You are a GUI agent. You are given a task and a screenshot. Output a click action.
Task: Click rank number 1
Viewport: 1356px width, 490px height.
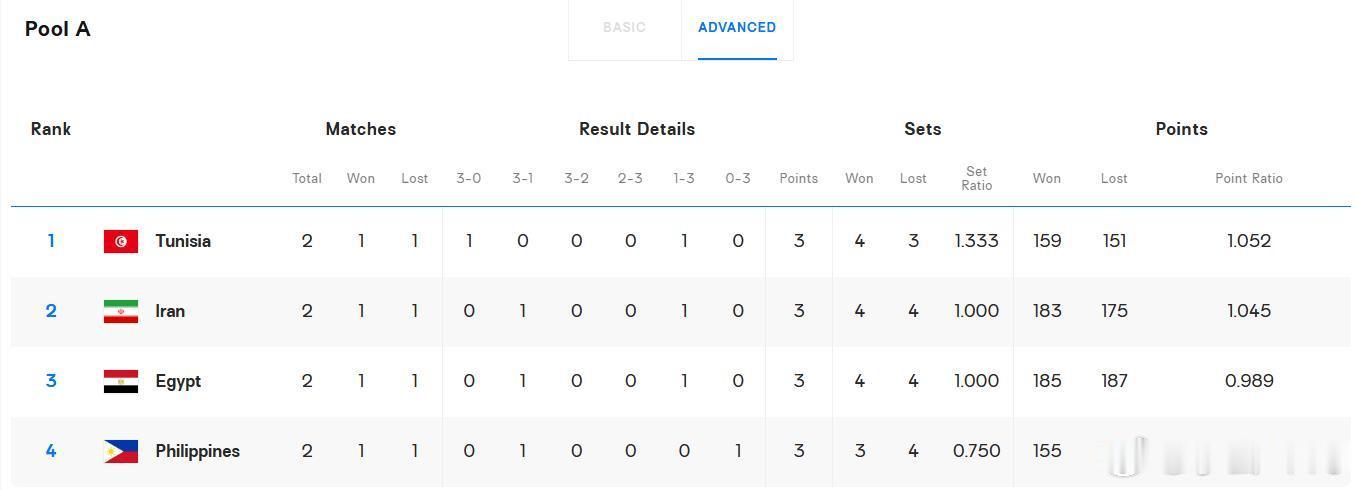51,241
